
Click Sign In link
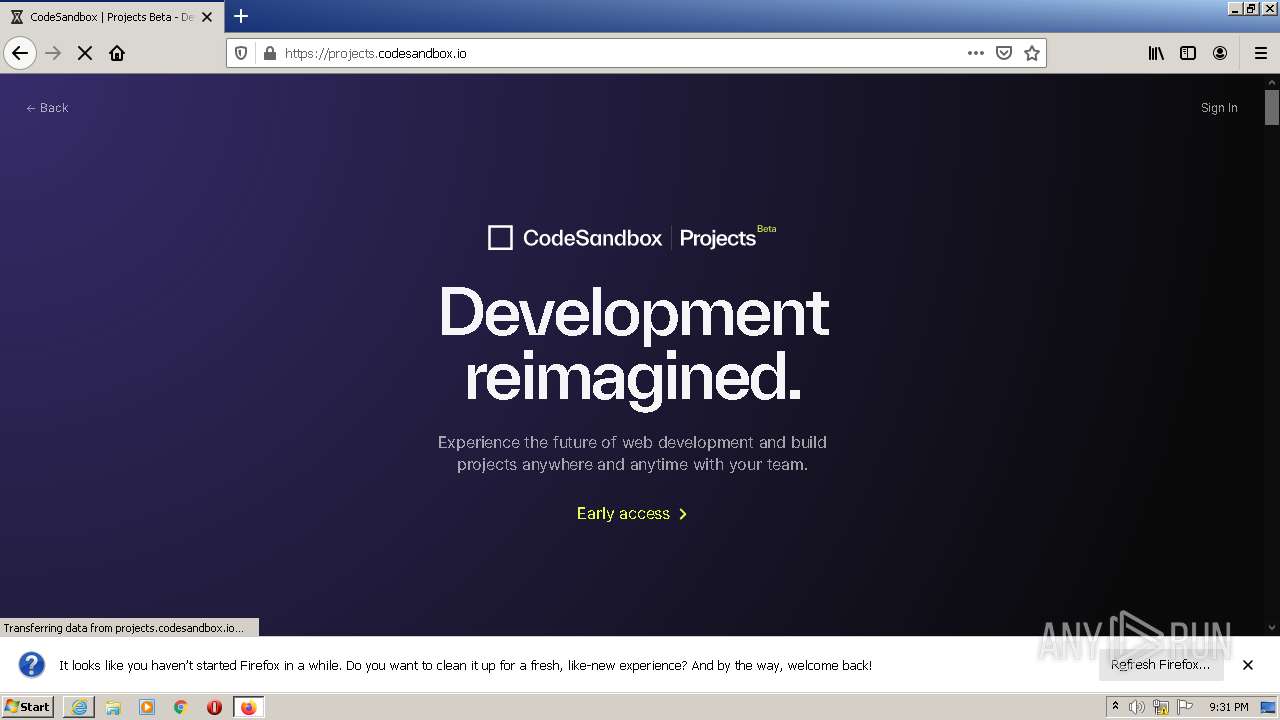(x=1219, y=108)
